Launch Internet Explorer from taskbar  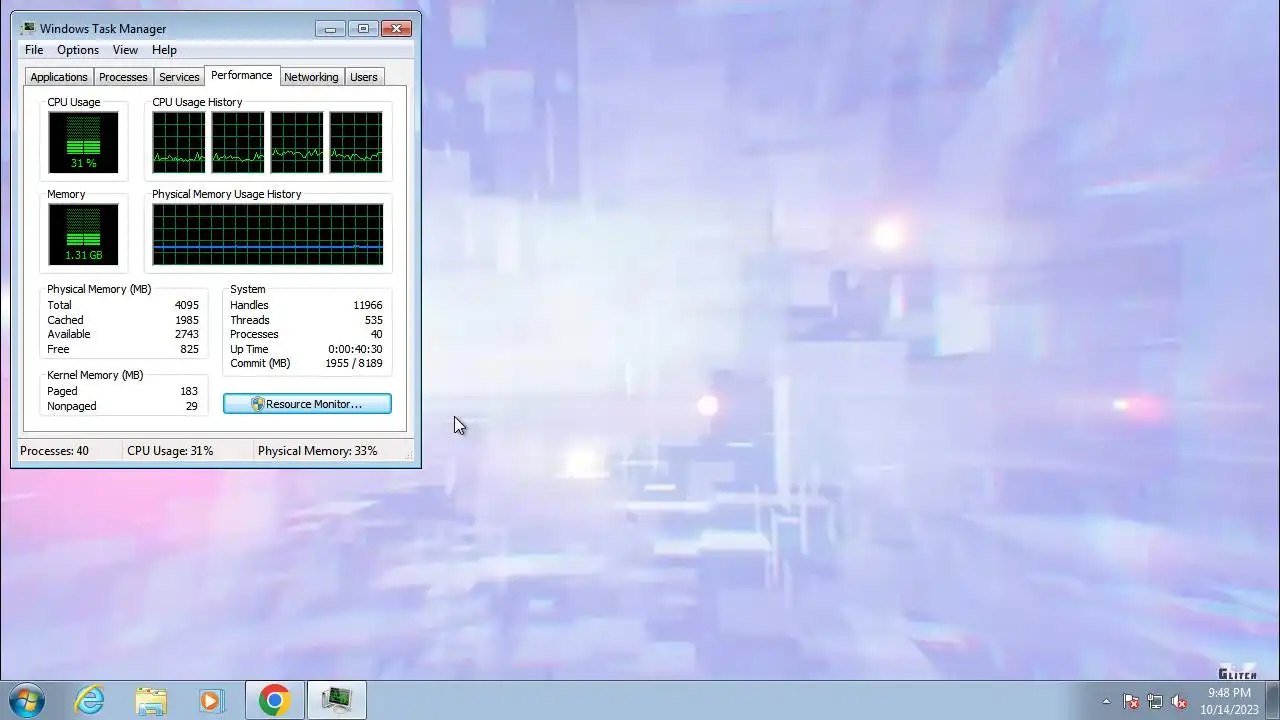(x=90, y=700)
